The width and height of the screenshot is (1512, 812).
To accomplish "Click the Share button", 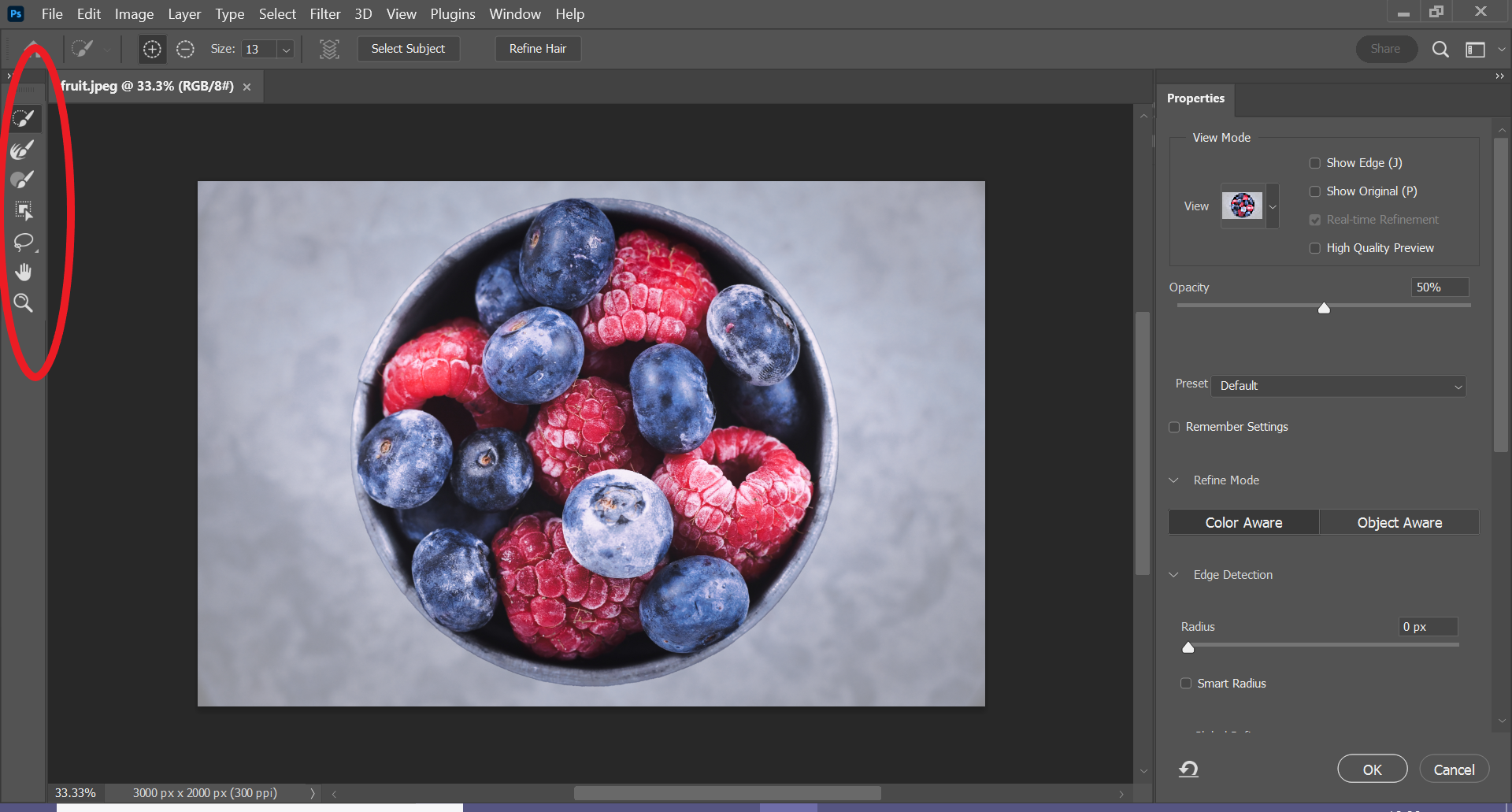I will click(1385, 49).
